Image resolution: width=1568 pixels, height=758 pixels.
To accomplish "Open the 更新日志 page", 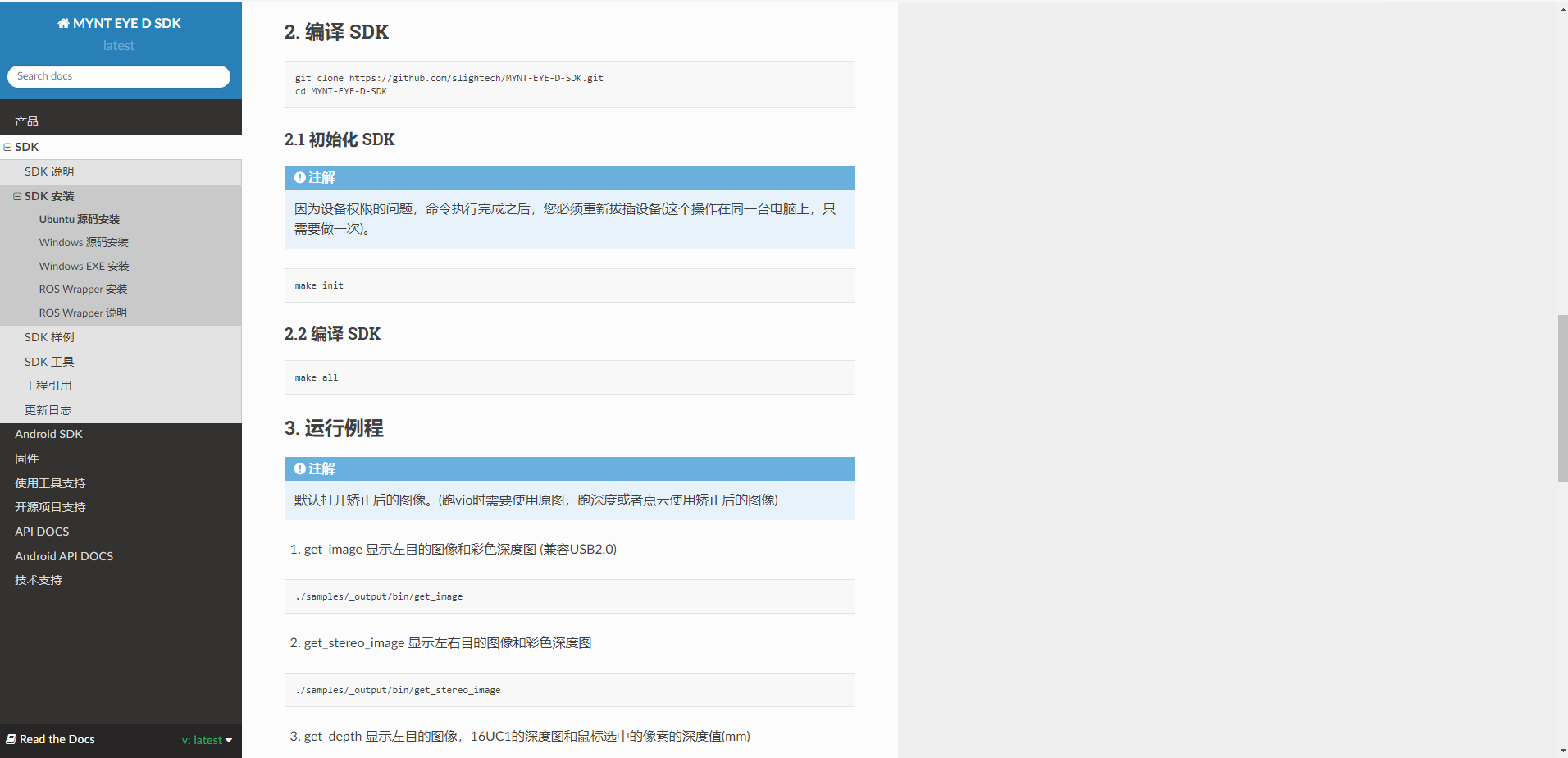I will pyautogui.click(x=48, y=410).
